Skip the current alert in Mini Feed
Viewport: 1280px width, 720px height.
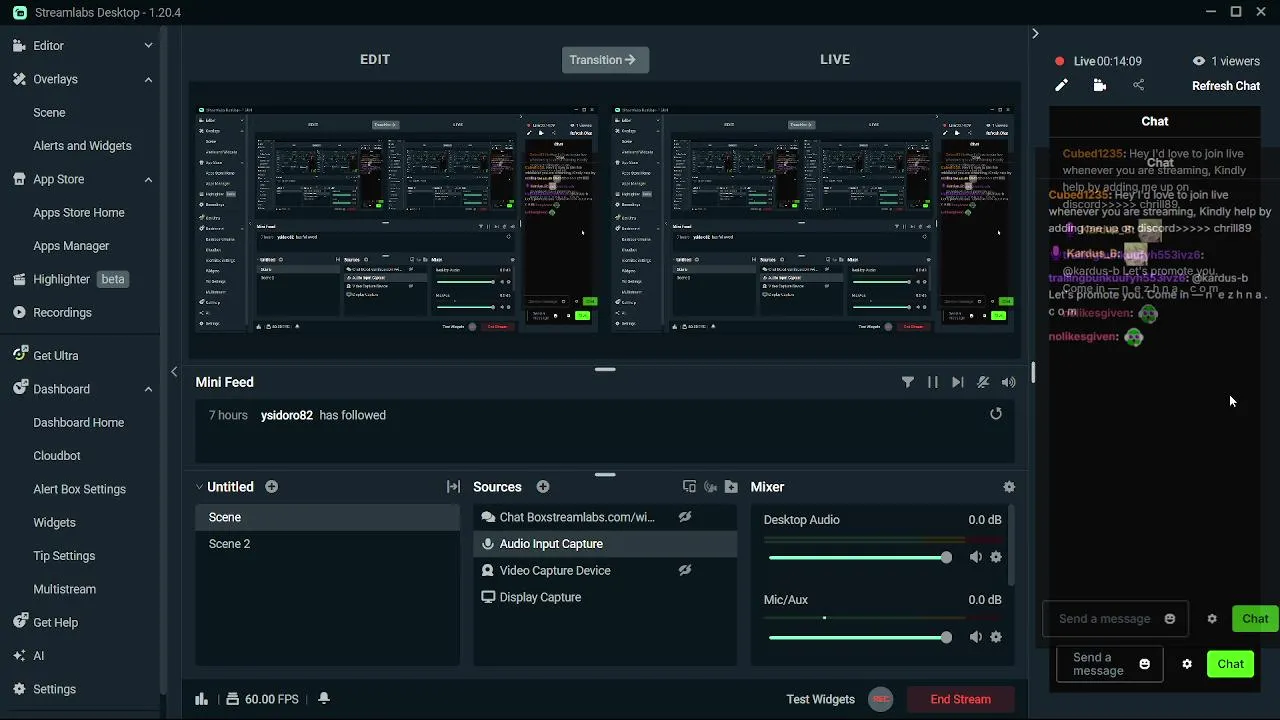(x=958, y=382)
